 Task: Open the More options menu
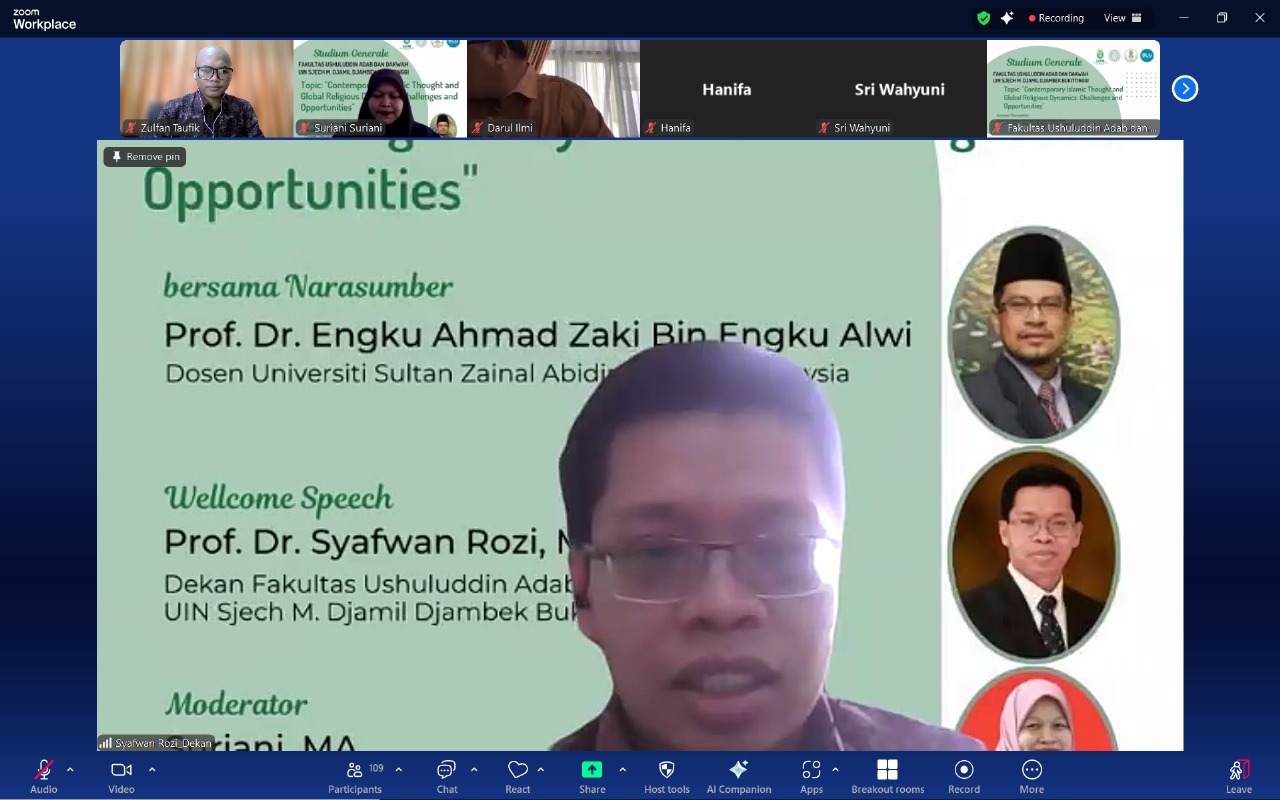pos(1032,776)
